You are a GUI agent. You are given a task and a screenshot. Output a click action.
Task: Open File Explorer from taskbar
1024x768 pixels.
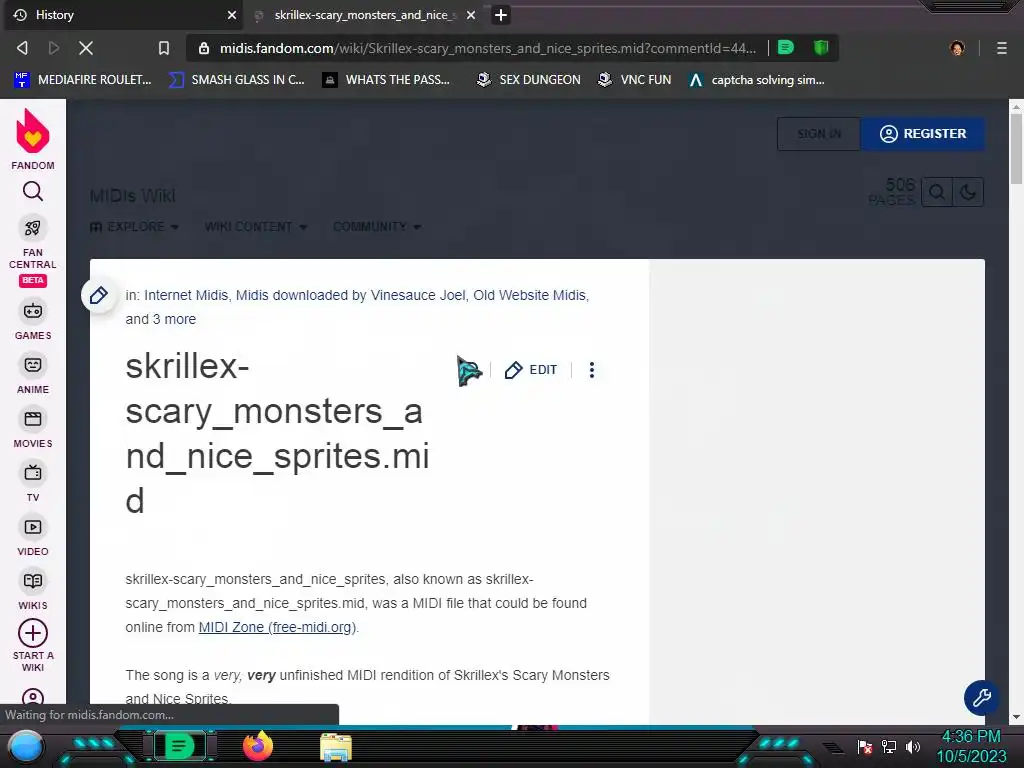pyautogui.click(x=336, y=747)
